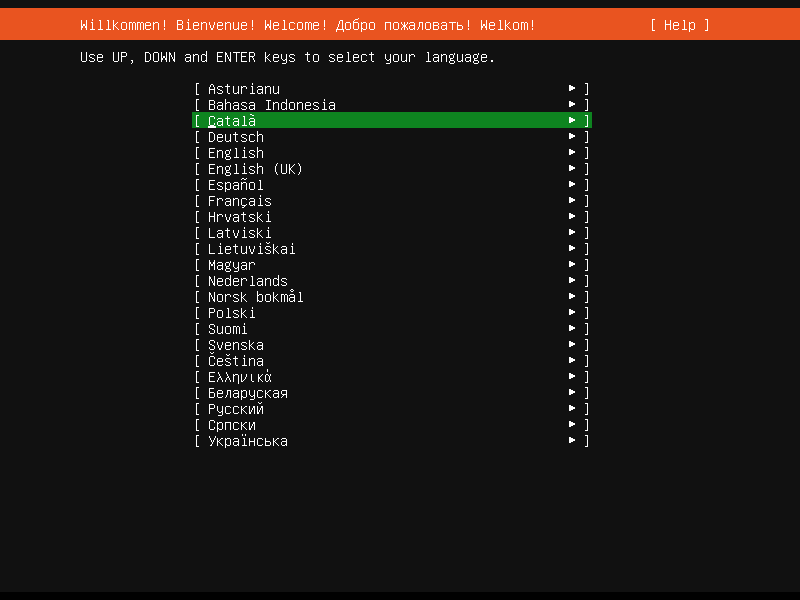Choose Nederlands from the list
800x600 pixels.
(x=247, y=281)
